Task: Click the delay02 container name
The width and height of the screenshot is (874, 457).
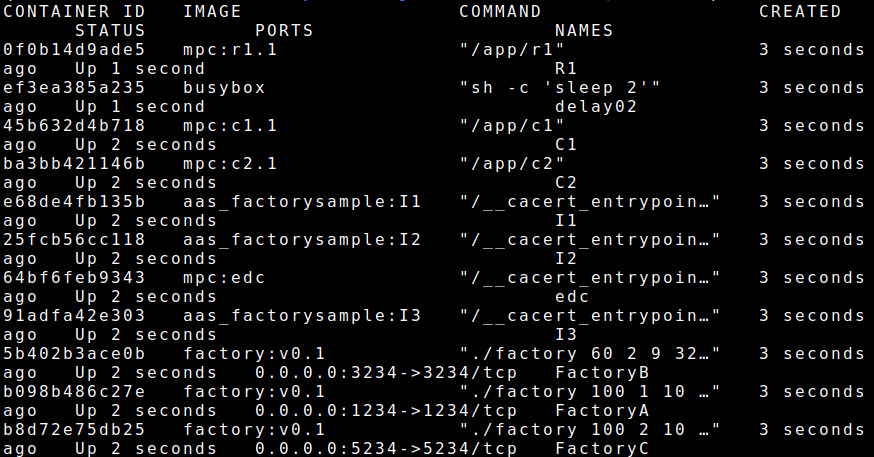Action: 596,106
